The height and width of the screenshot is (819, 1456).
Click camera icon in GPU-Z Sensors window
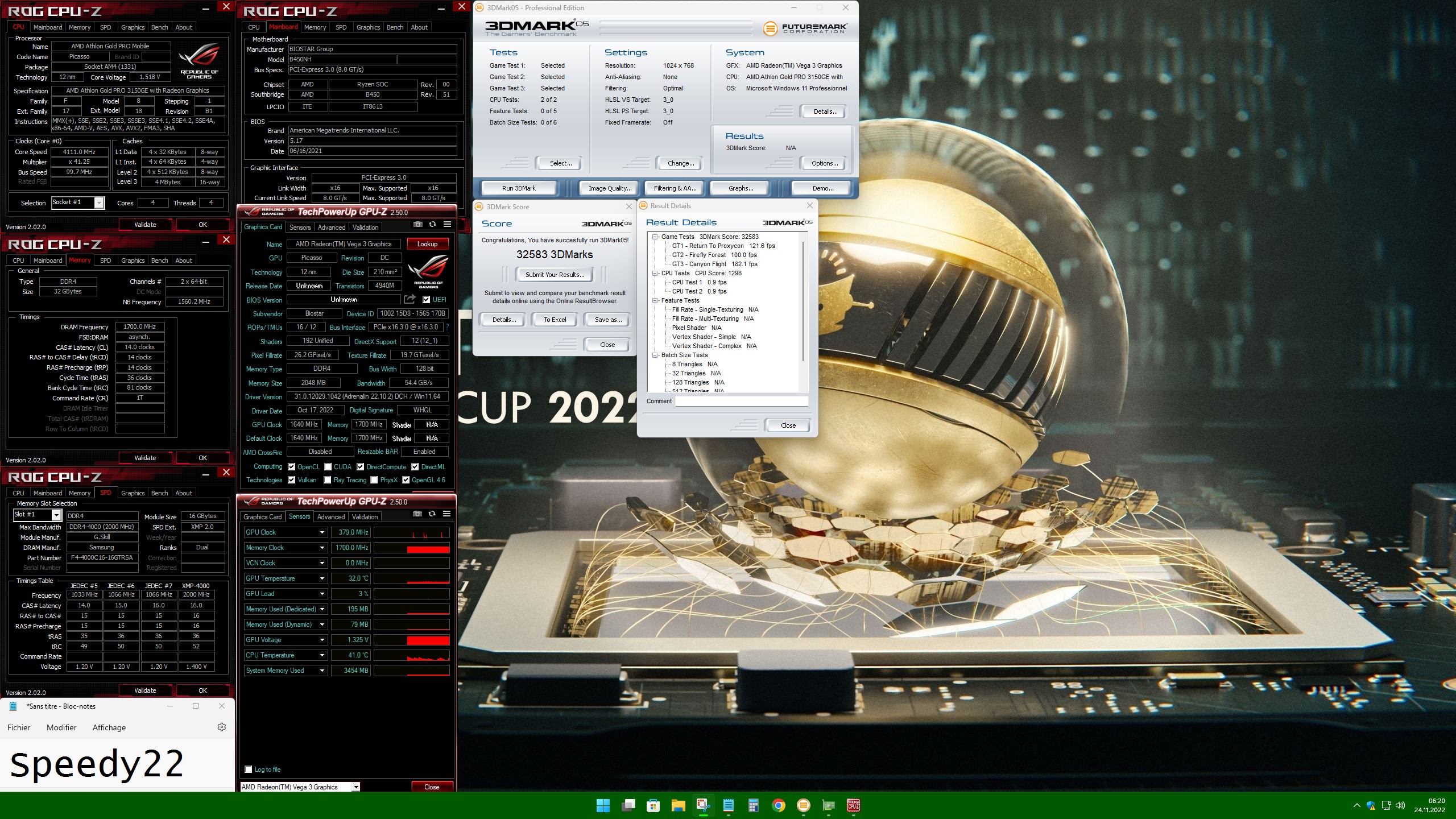(417, 514)
